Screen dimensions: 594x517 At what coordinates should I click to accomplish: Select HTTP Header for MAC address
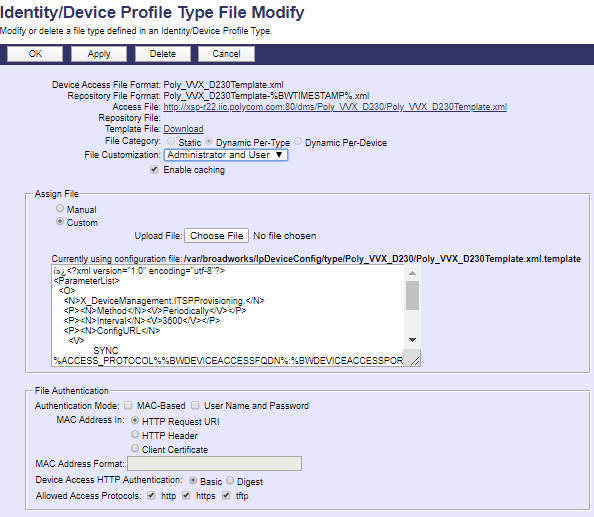[135, 434]
